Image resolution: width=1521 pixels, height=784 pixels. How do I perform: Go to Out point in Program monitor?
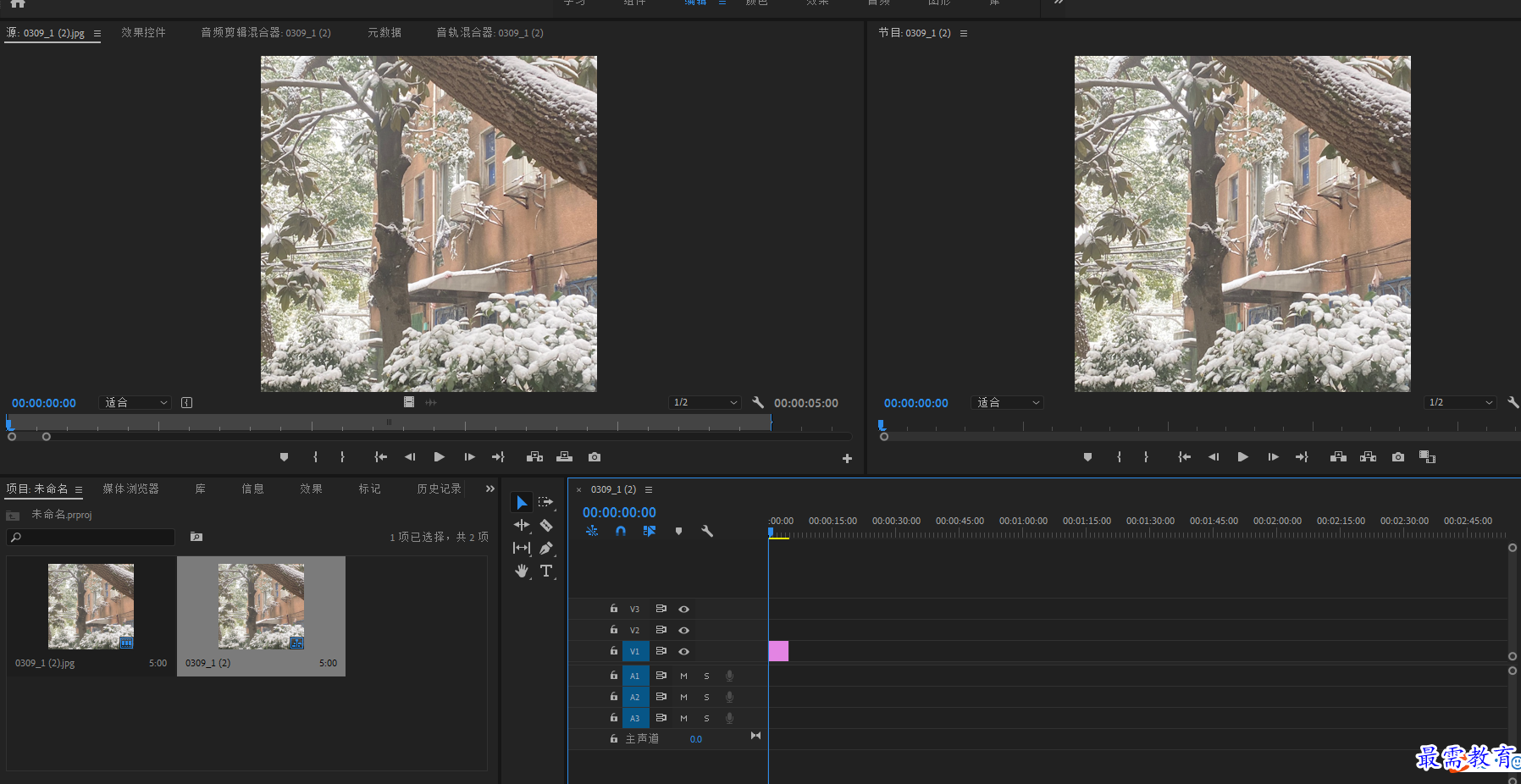[x=1302, y=457]
